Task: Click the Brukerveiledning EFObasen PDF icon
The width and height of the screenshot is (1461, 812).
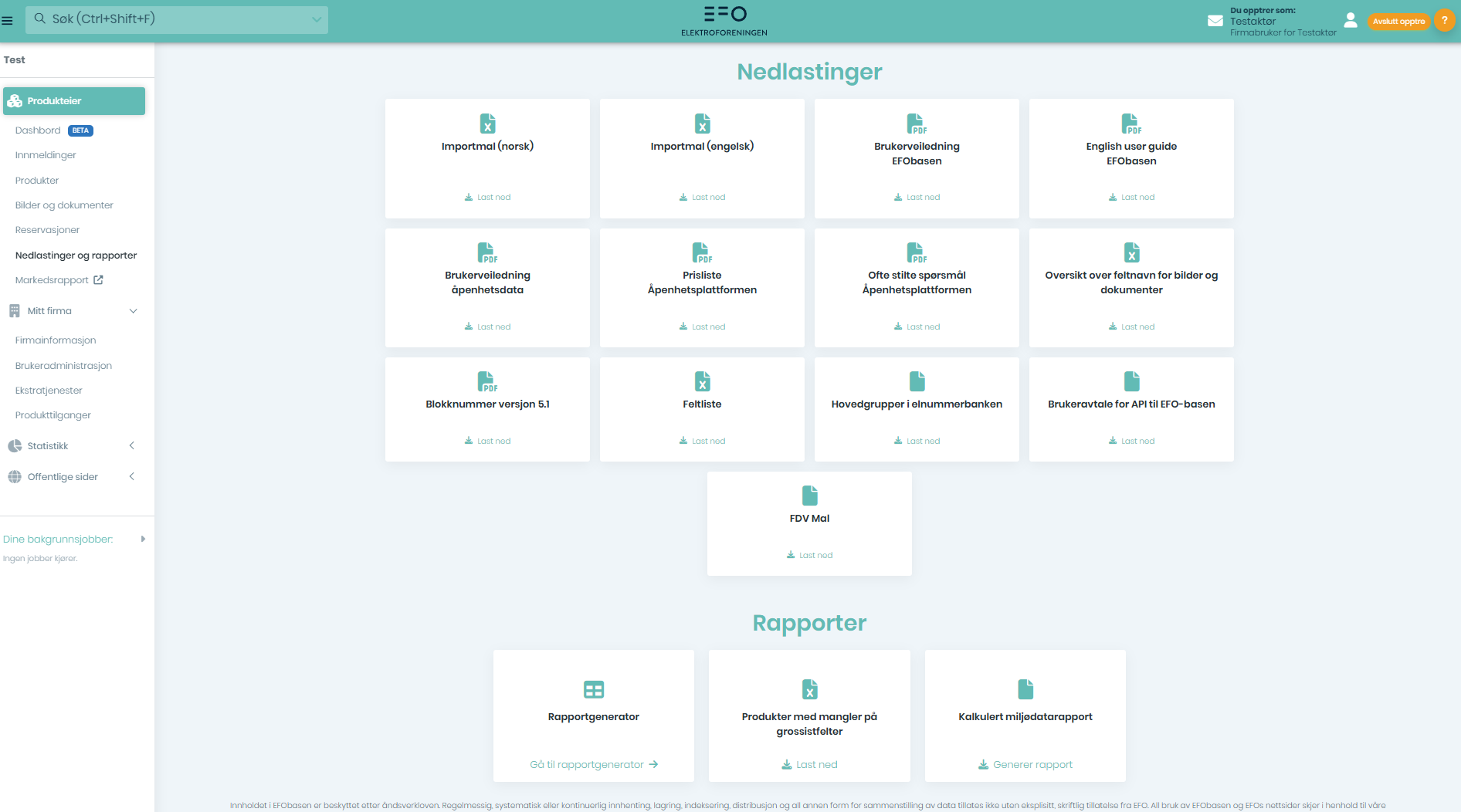Action: click(x=917, y=123)
